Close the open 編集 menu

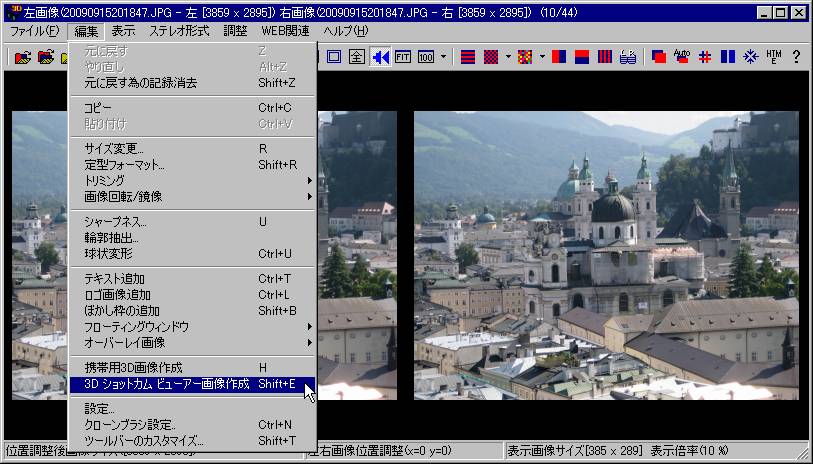(86, 31)
